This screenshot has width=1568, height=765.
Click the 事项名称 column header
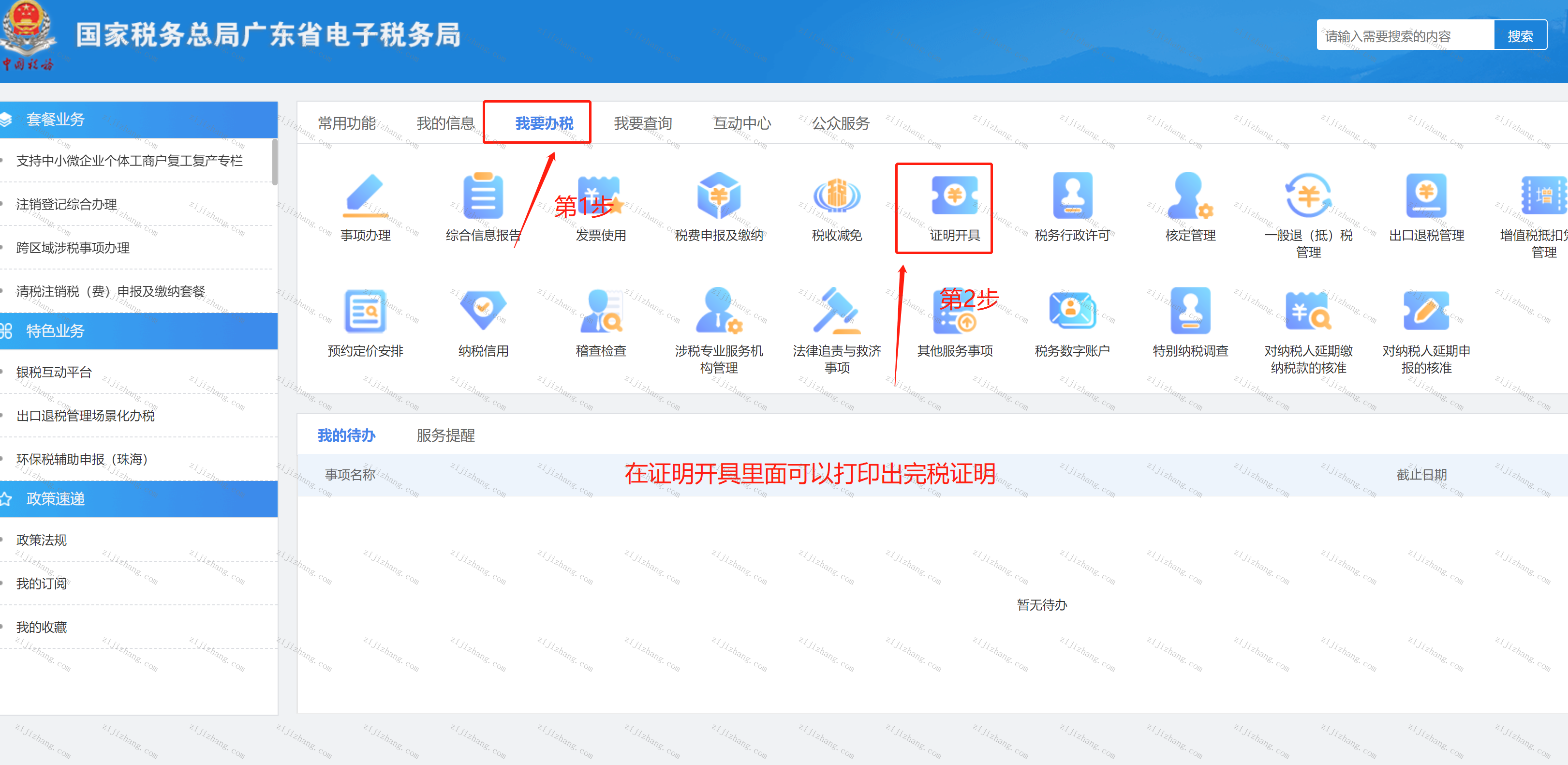coord(350,475)
